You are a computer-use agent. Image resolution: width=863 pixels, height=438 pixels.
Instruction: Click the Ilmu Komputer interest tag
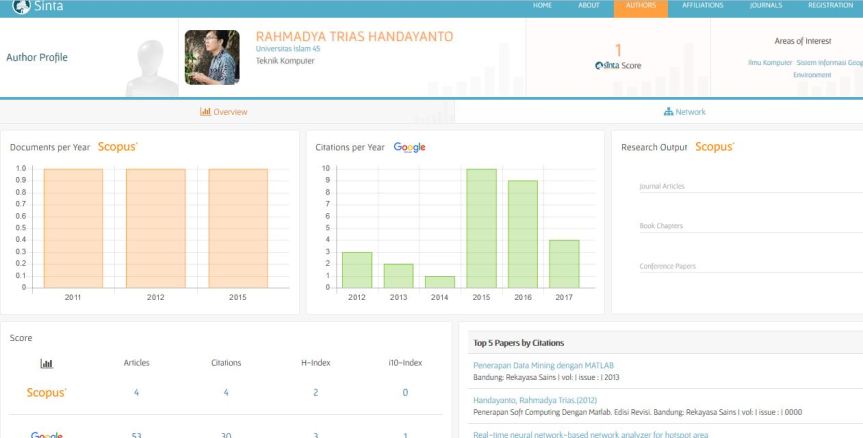[x=770, y=62]
